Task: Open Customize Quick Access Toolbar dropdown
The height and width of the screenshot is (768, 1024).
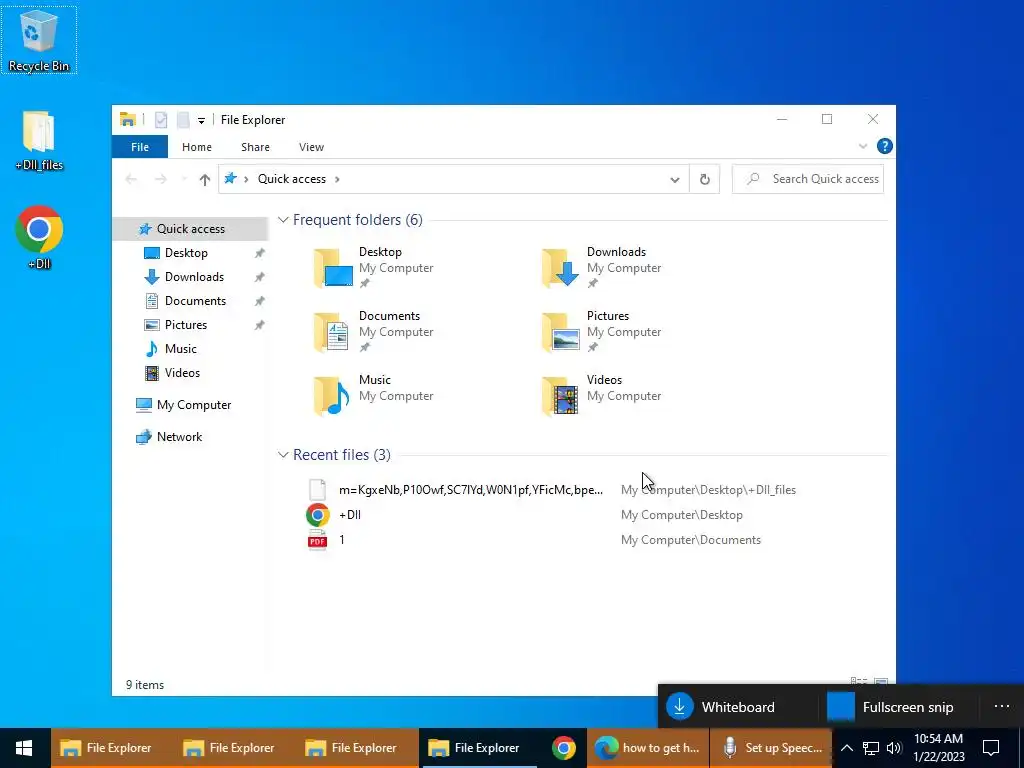Action: pyautogui.click(x=201, y=120)
